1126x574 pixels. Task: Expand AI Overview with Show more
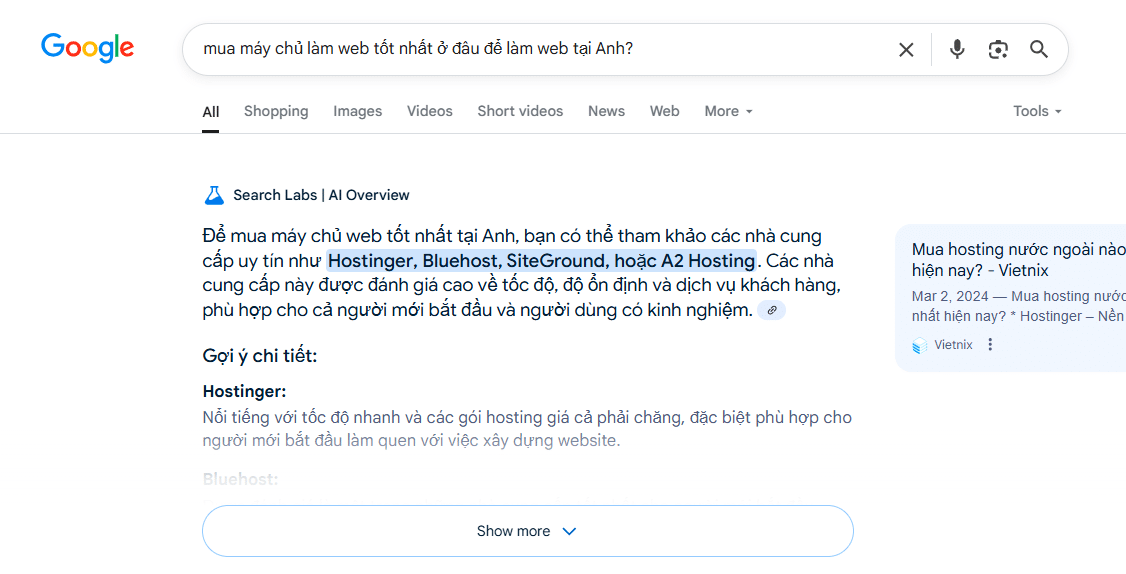click(x=527, y=531)
